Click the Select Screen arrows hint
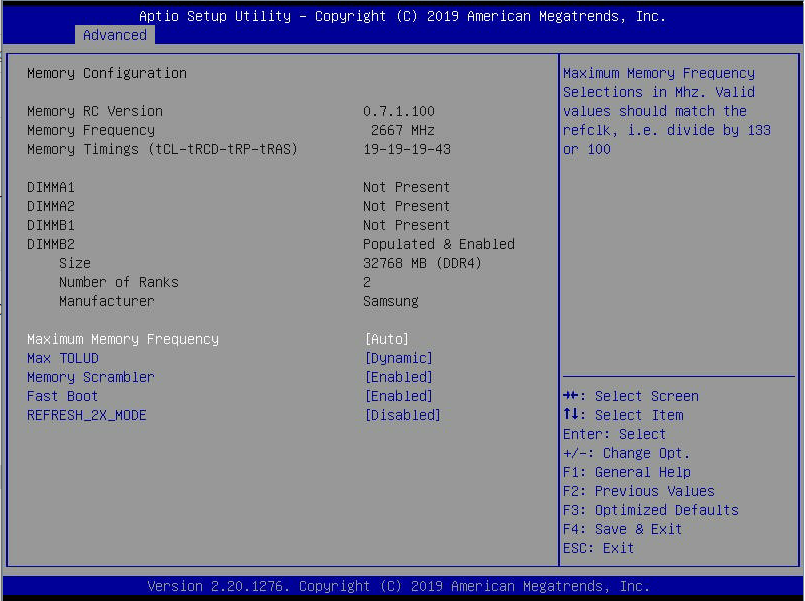This screenshot has width=805, height=601. coord(631,396)
